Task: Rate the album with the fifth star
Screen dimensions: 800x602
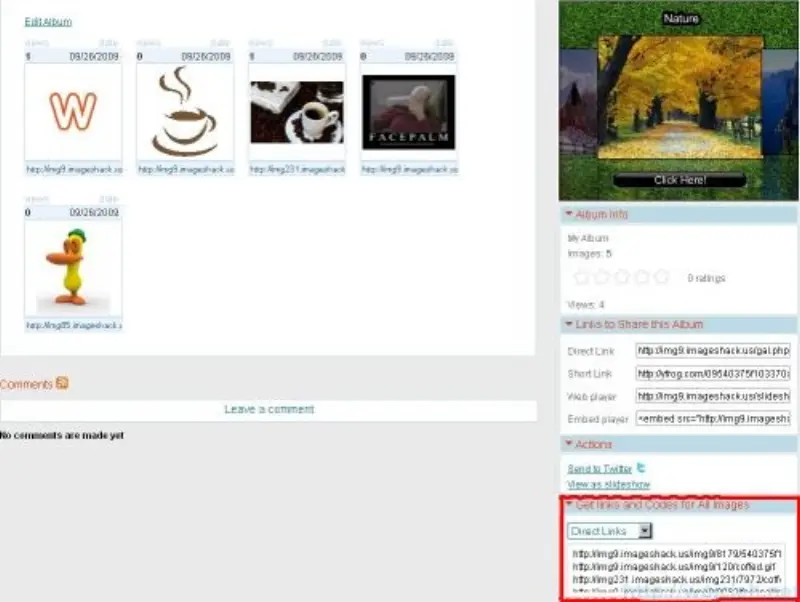Action: 661,277
